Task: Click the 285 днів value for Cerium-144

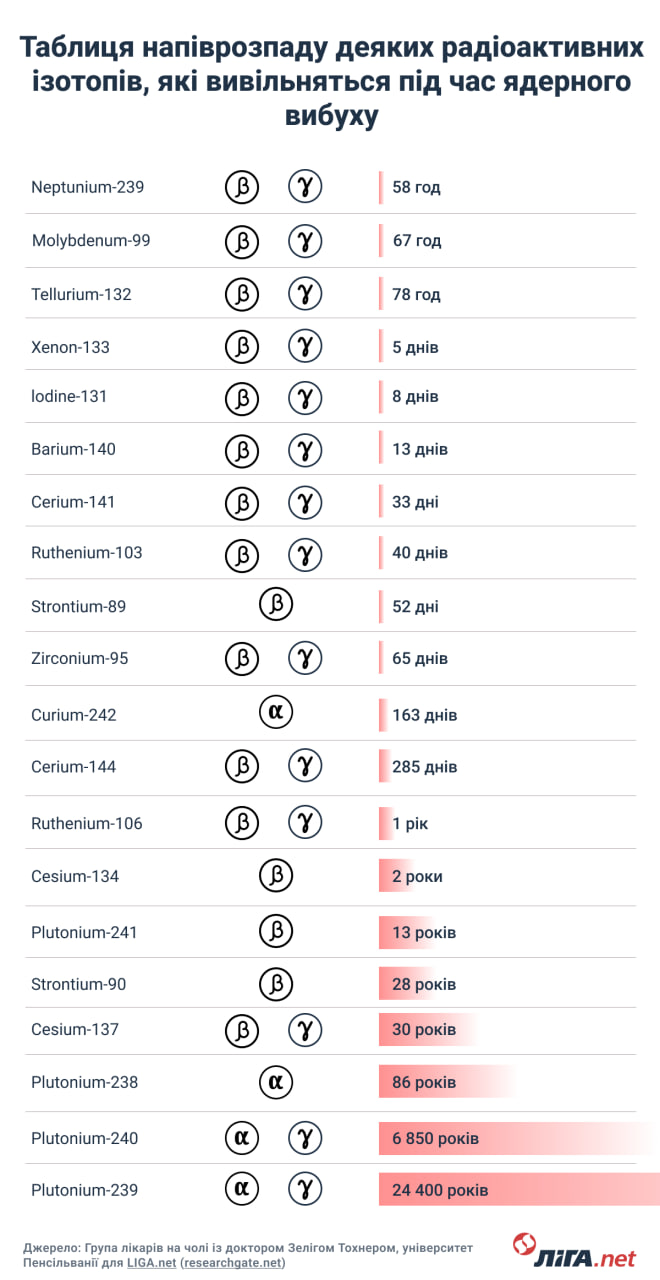Action: tap(424, 767)
